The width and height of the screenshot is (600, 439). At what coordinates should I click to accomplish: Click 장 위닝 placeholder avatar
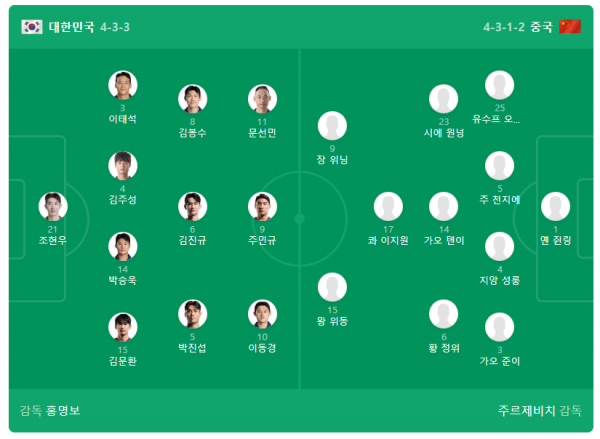click(332, 126)
